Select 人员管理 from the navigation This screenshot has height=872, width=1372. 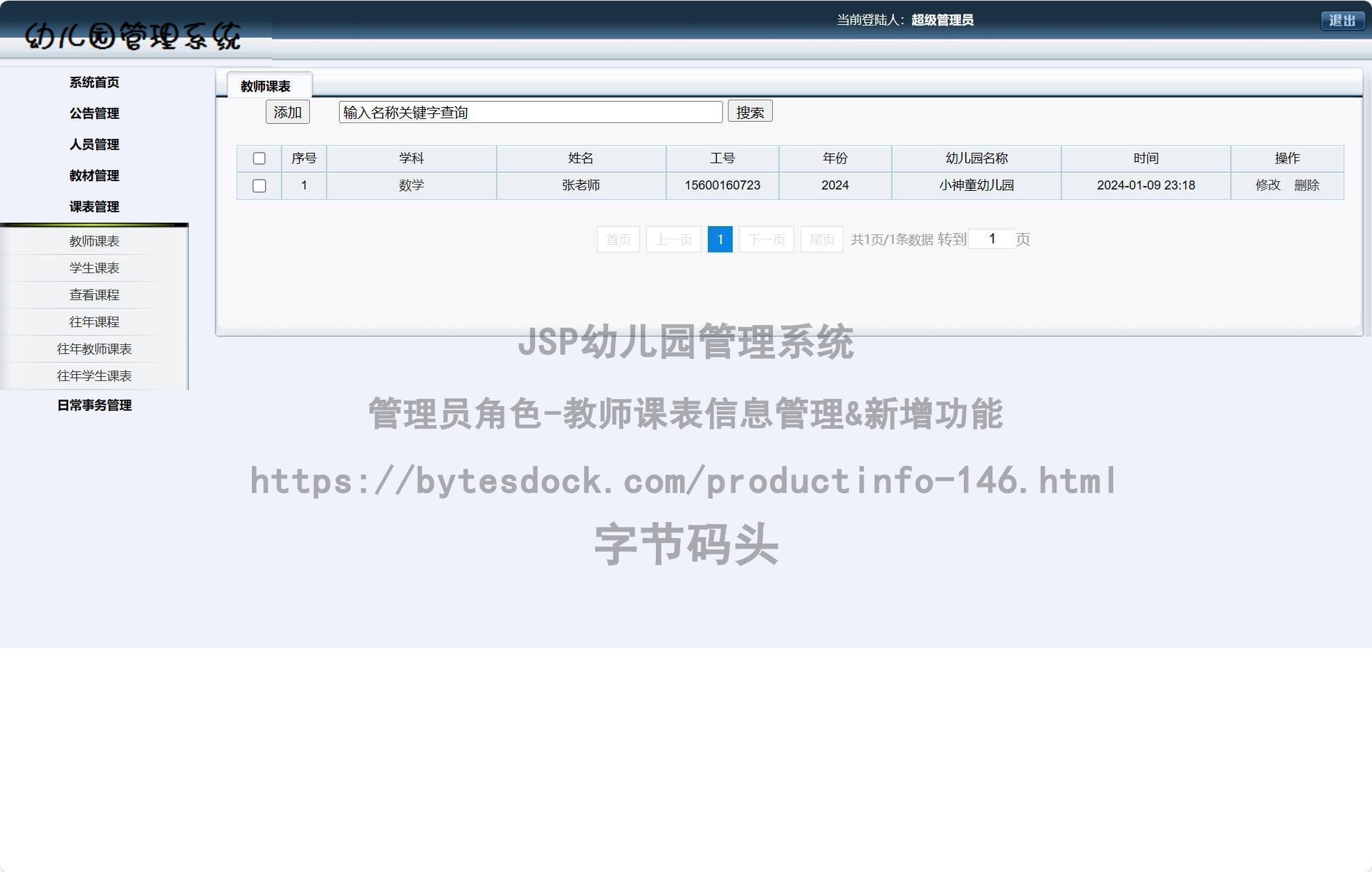pyautogui.click(x=93, y=145)
